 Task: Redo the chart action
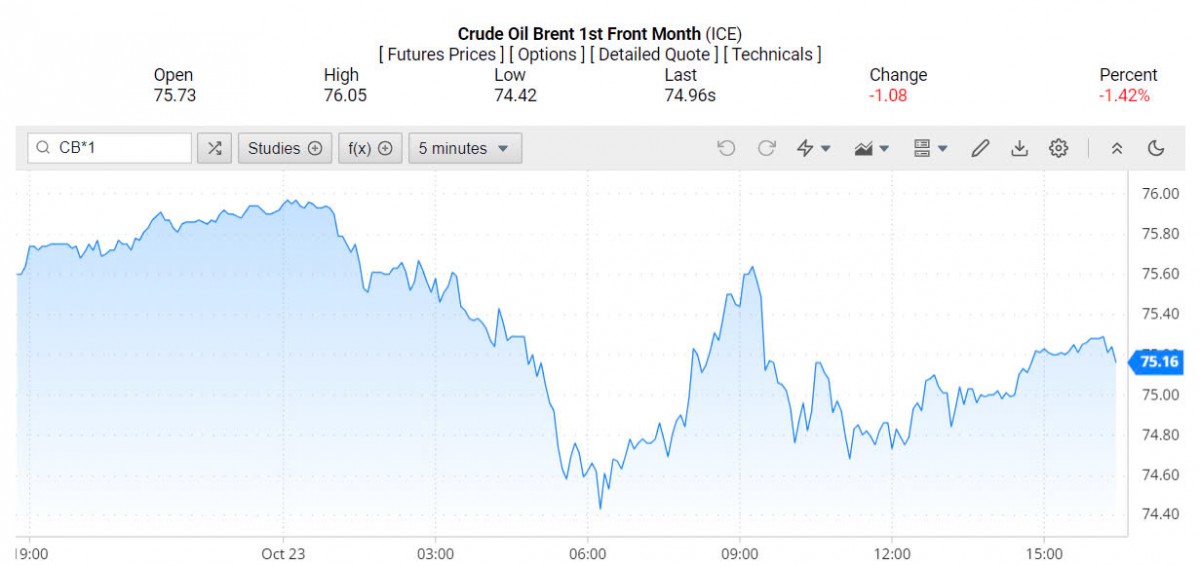766,148
